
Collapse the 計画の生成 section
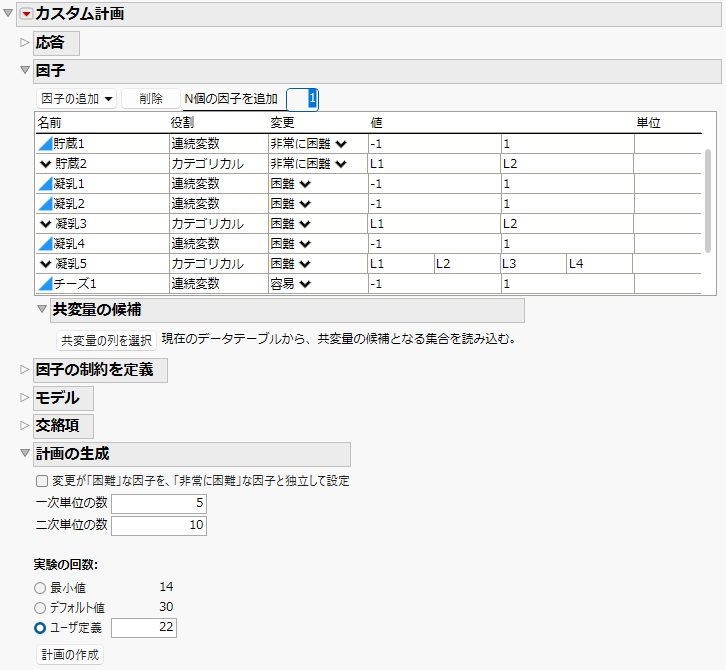point(25,453)
